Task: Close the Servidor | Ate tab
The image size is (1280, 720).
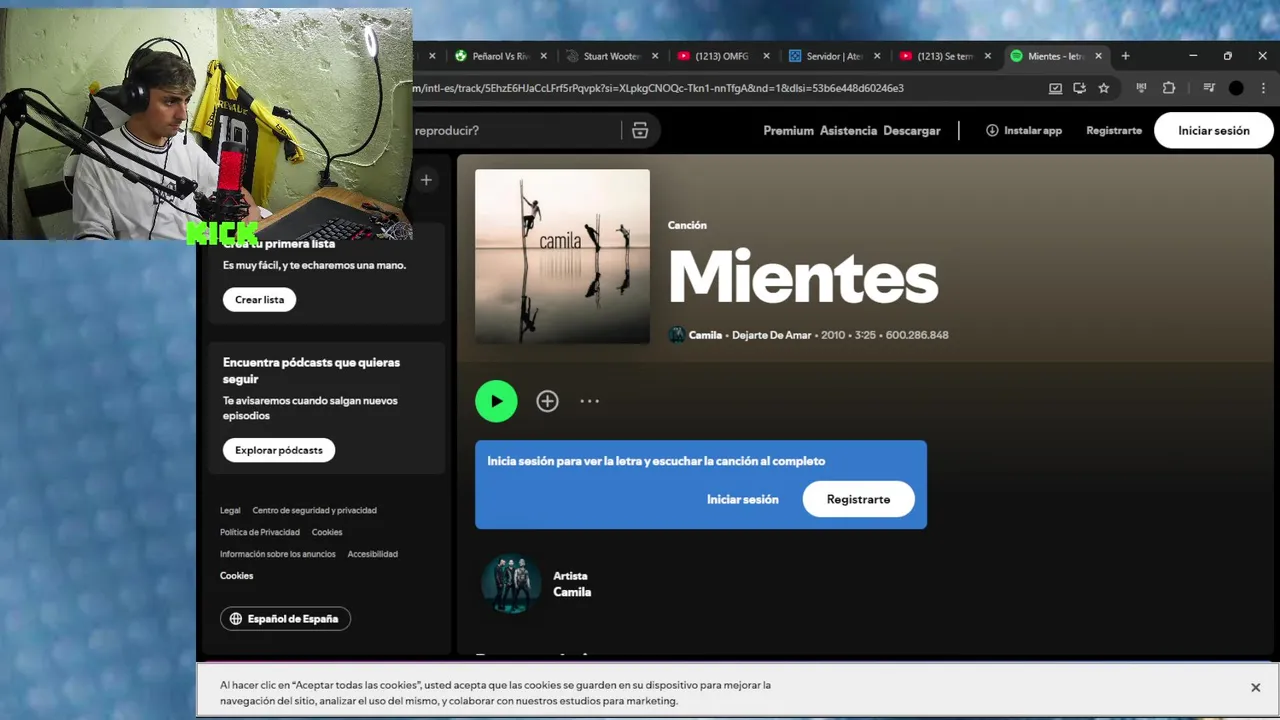Action: point(877,56)
